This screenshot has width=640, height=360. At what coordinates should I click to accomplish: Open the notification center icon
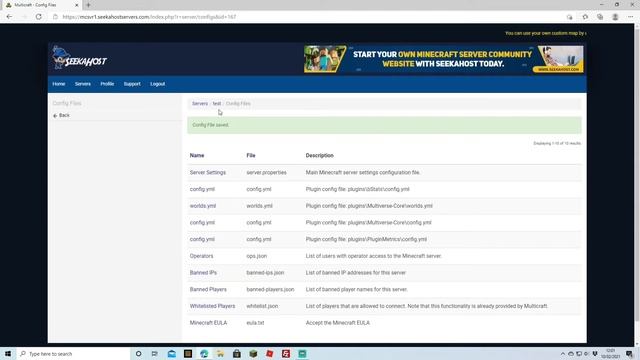tap(629, 354)
